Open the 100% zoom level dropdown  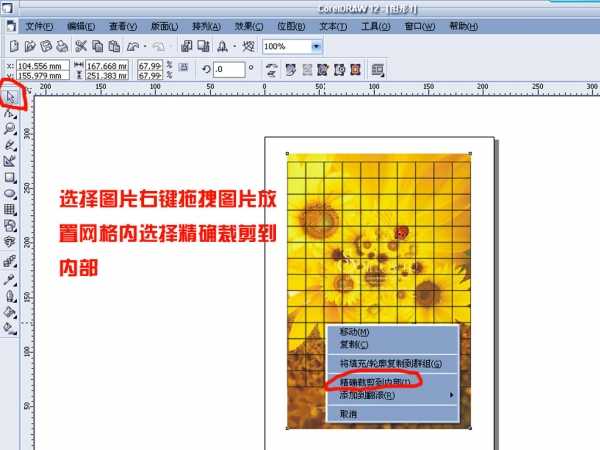click(317, 46)
